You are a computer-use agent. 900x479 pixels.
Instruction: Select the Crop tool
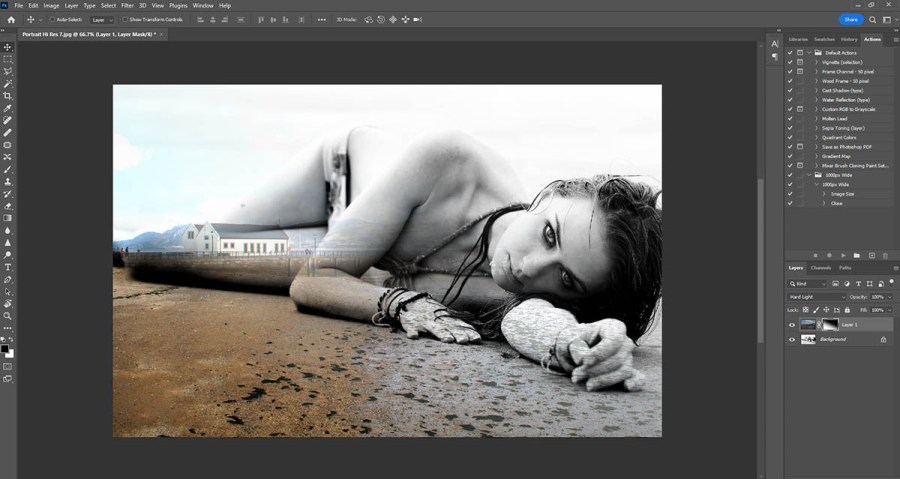pos(8,96)
